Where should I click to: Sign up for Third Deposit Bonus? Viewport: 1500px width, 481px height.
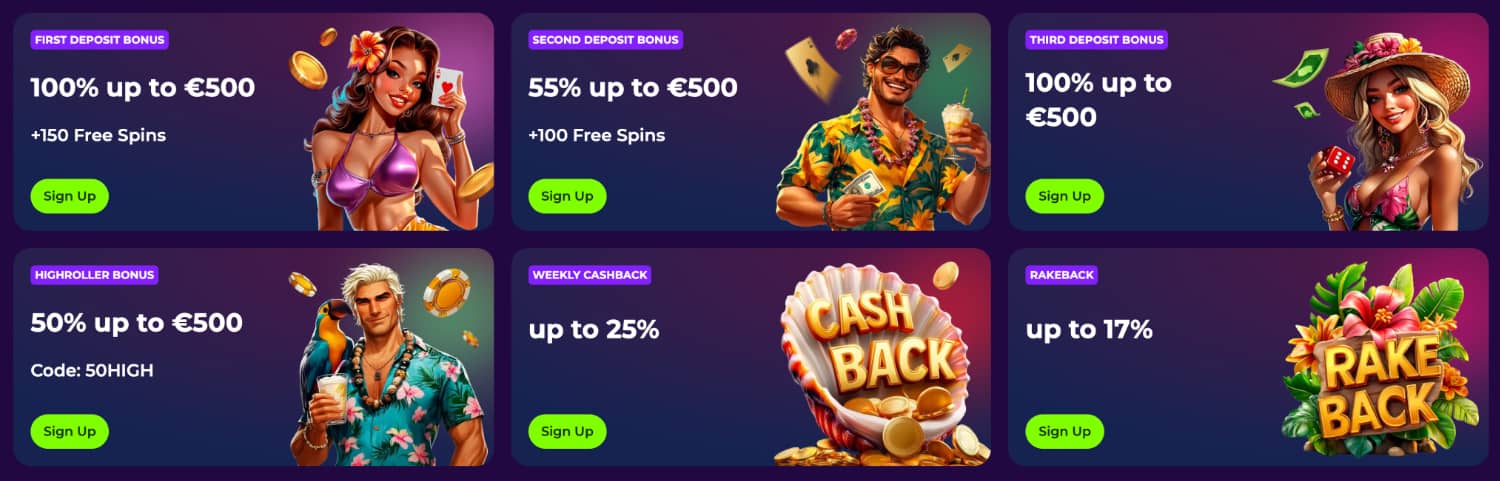[x=1065, y=196]
